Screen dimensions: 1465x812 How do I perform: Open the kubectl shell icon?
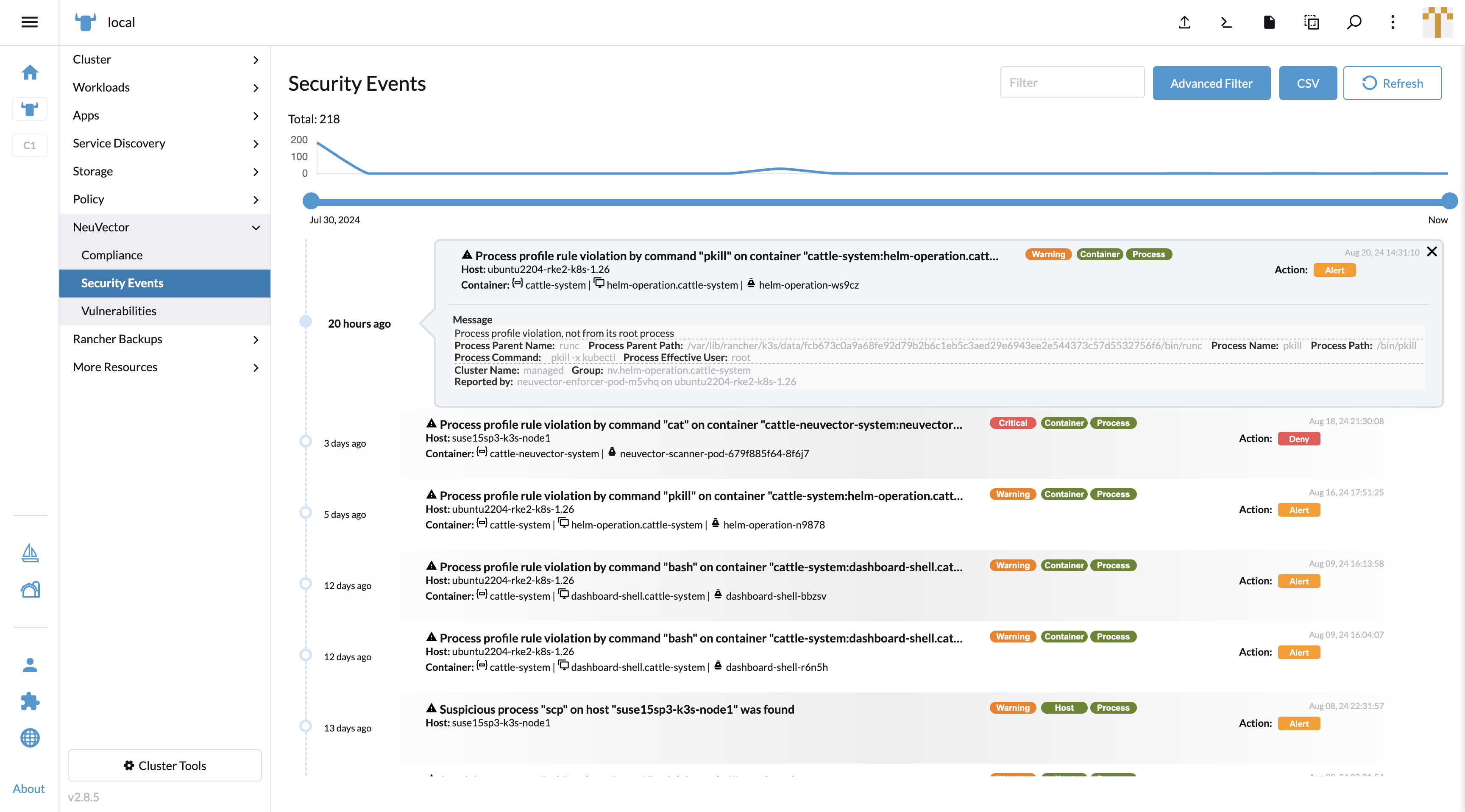point(1226,22)
